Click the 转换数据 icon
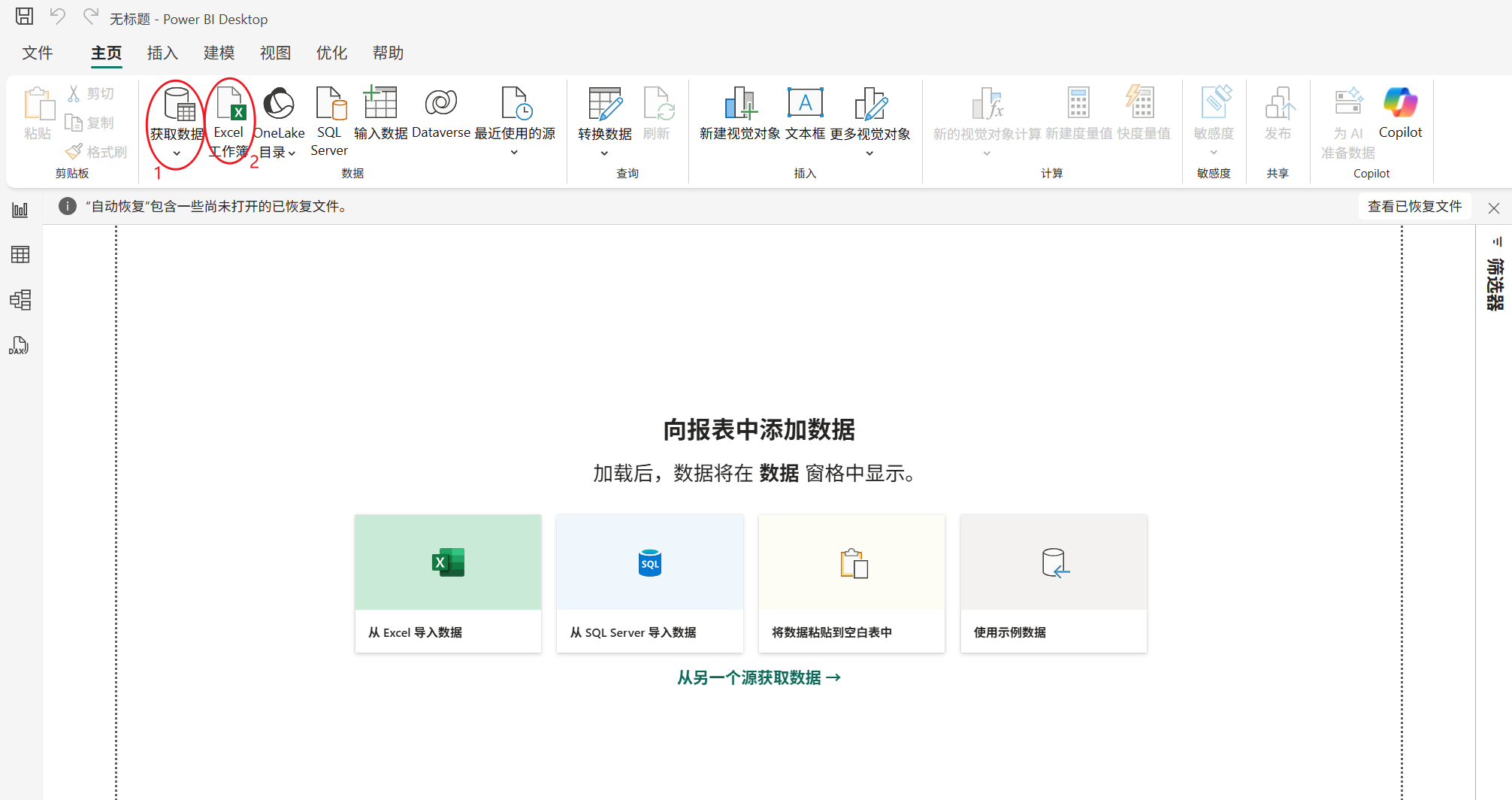This screenshot has width=1512, height=800. coord(605,104)
